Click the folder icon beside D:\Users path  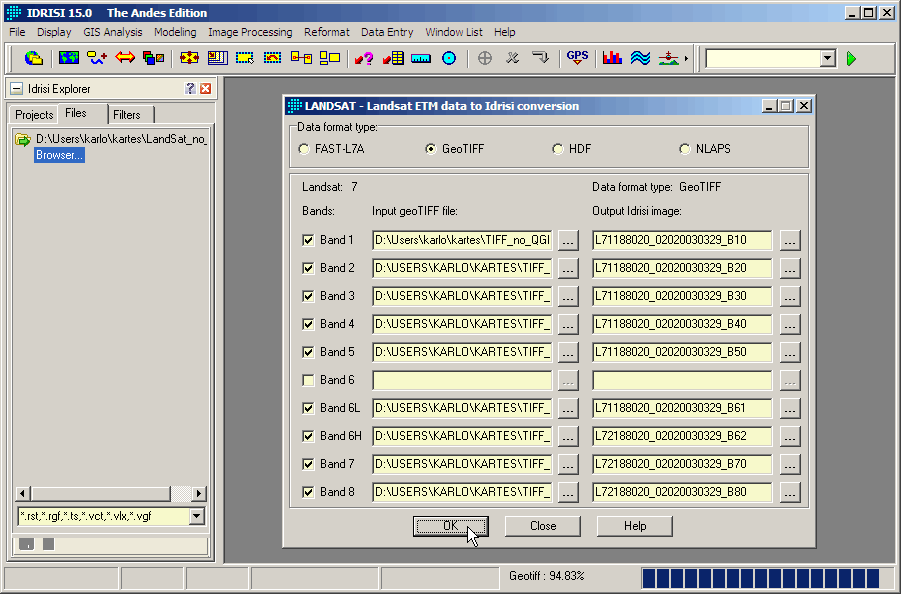pos(22,140)
